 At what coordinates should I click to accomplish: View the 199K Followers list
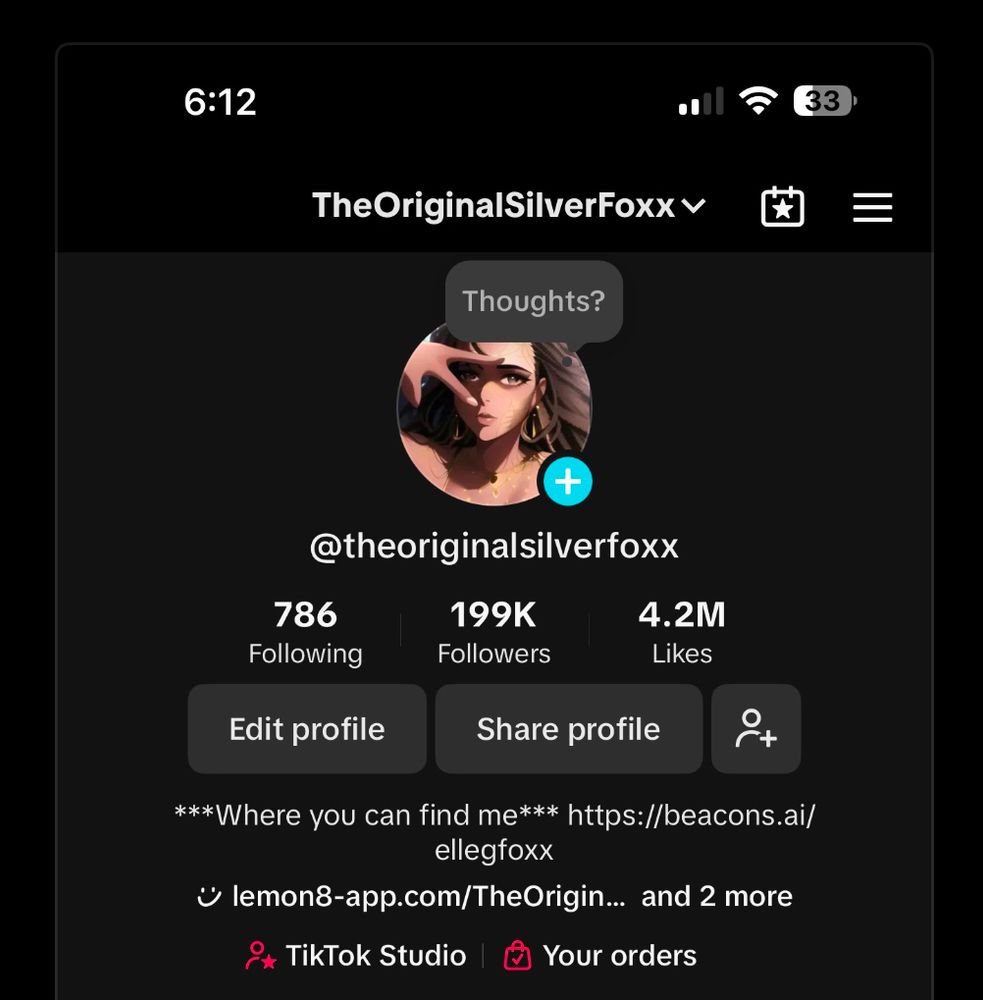494,632
